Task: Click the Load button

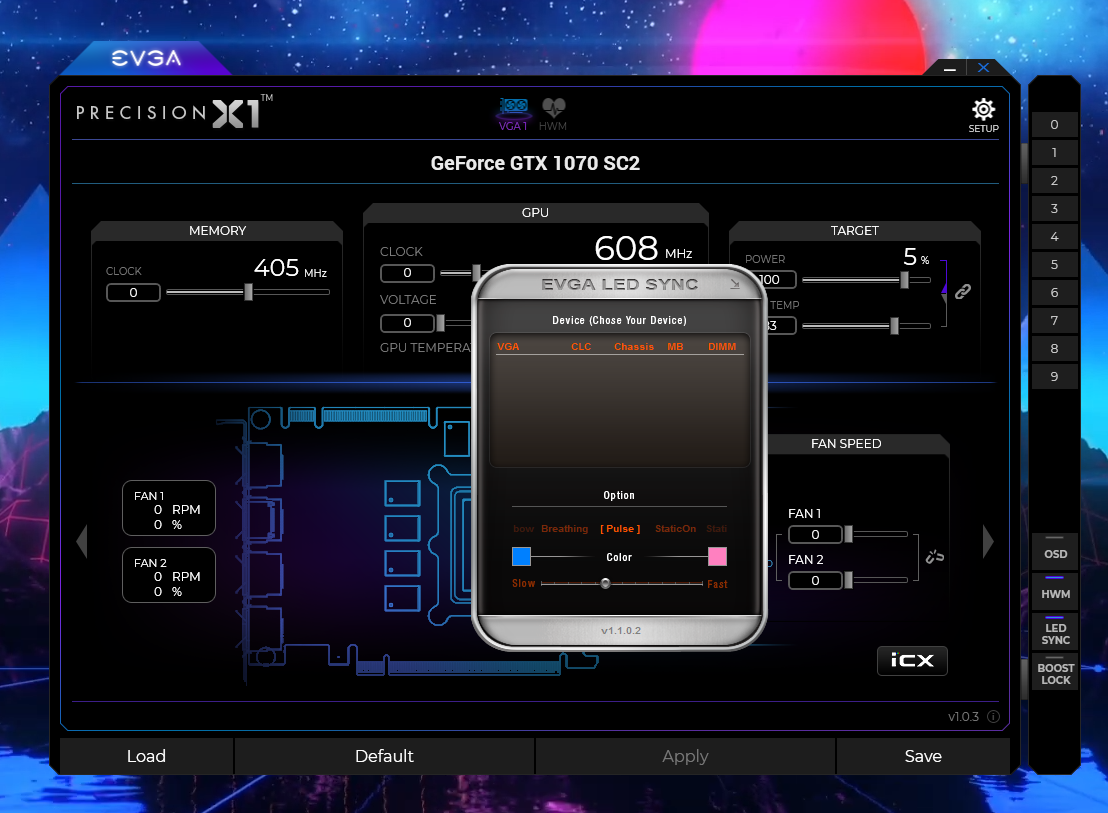Action: coord(146,756)
